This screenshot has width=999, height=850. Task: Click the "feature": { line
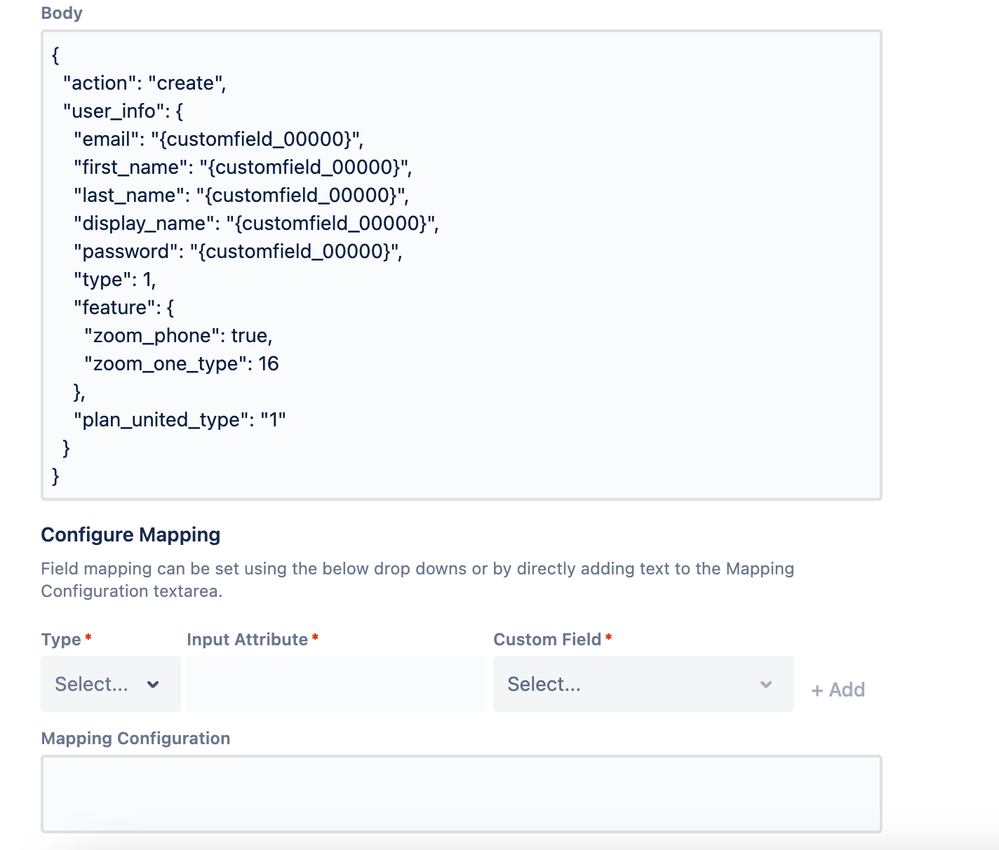pyautogui.click(x=124, y=307)
